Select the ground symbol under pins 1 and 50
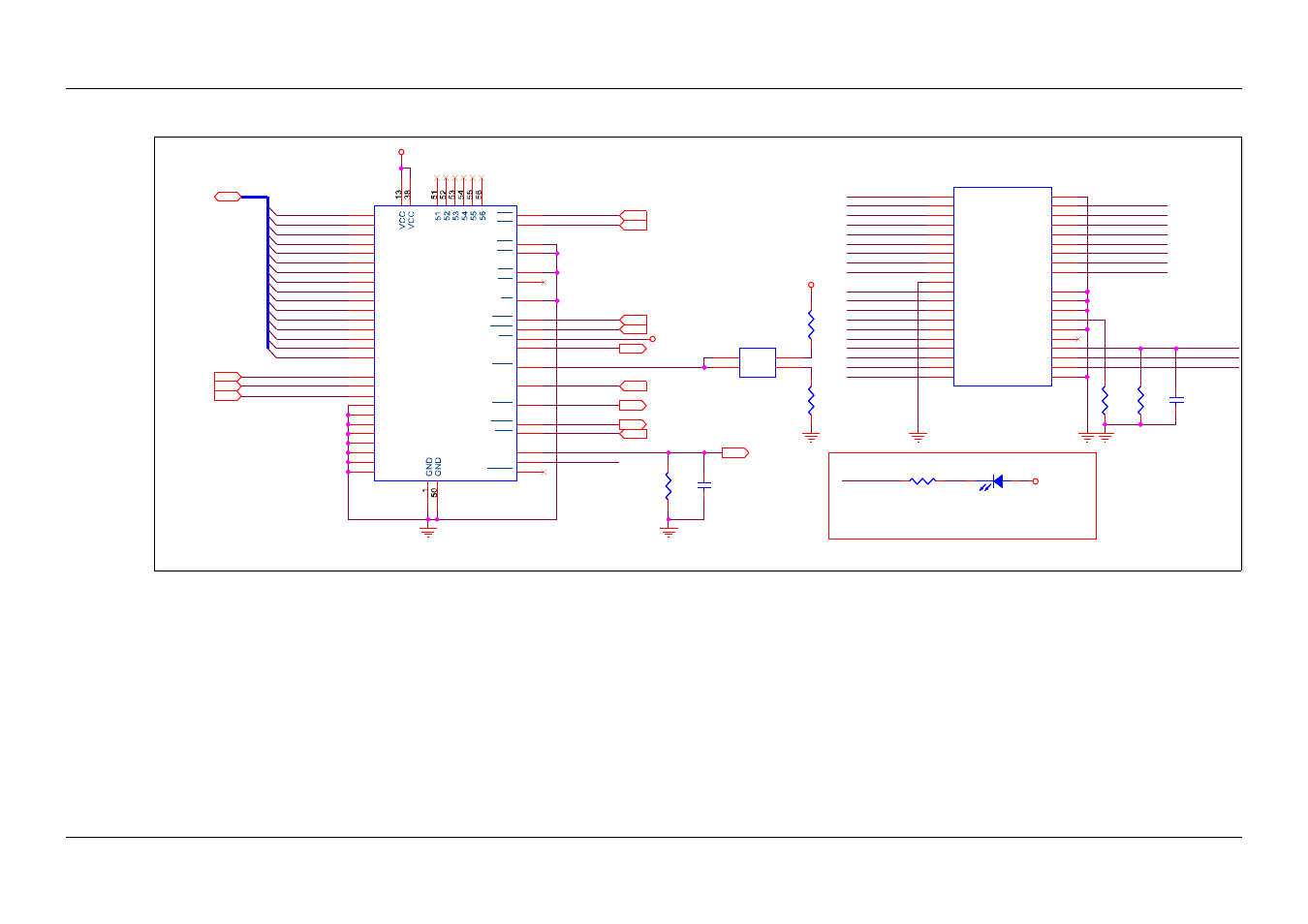The width and height of the screenshot is (1308, 924). 428,532
